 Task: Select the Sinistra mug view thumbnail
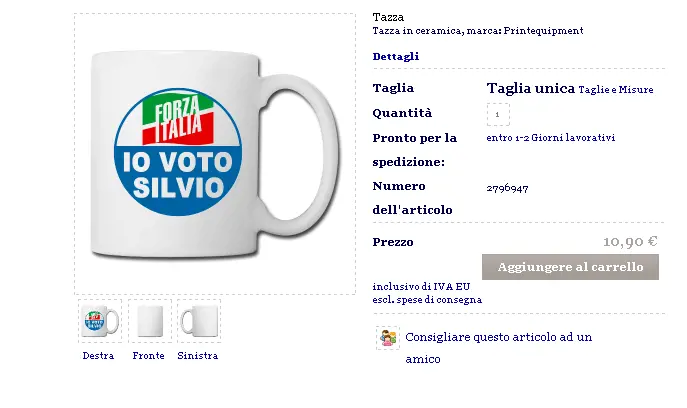[199, 321]
